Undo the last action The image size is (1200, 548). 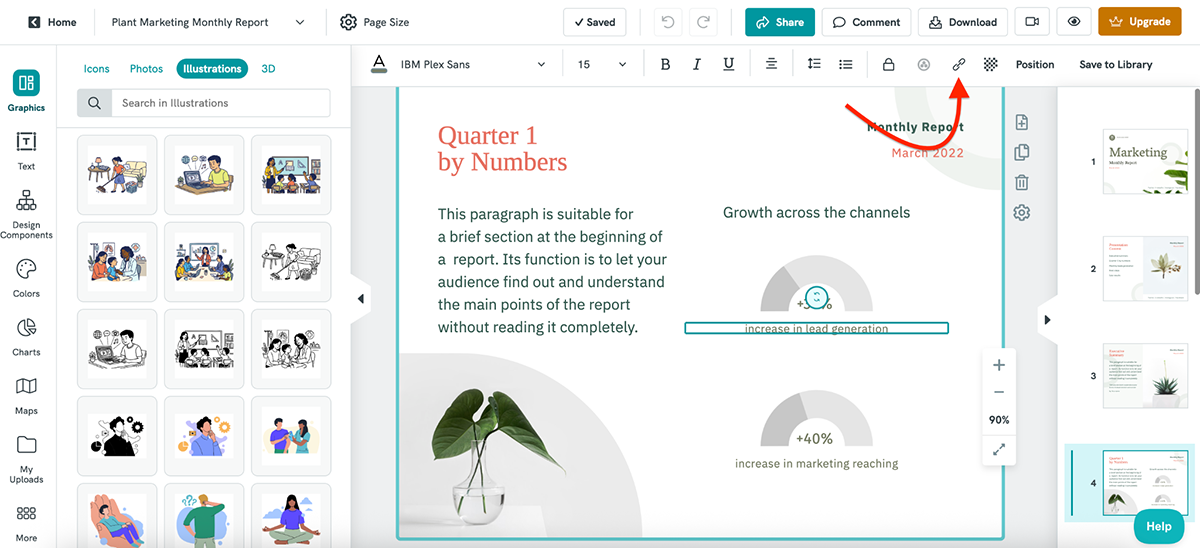coord(669,22)
